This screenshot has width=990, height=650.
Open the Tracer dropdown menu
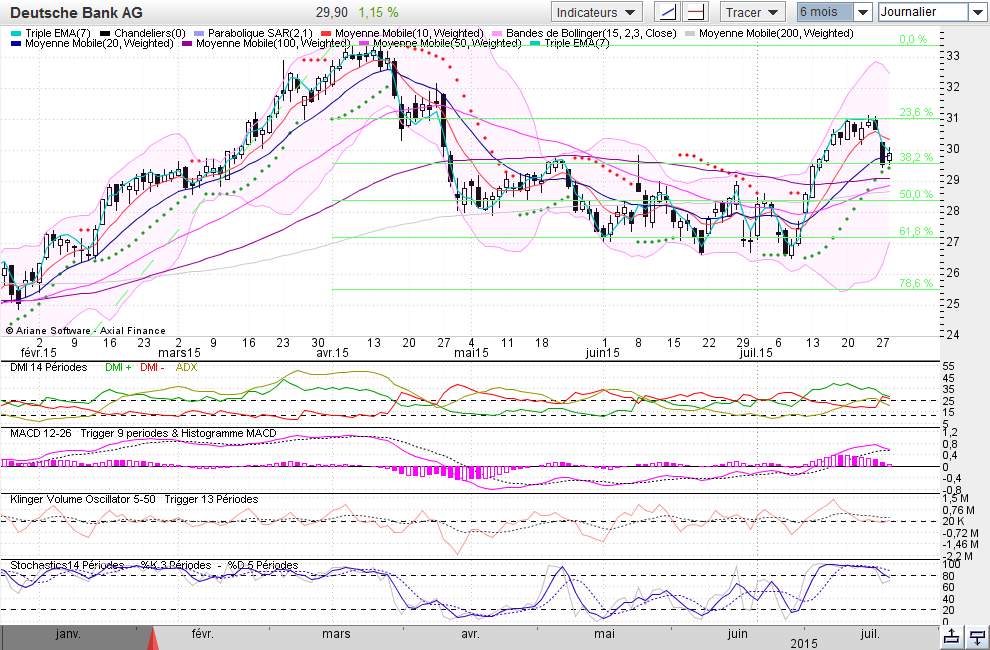[752, 12]
